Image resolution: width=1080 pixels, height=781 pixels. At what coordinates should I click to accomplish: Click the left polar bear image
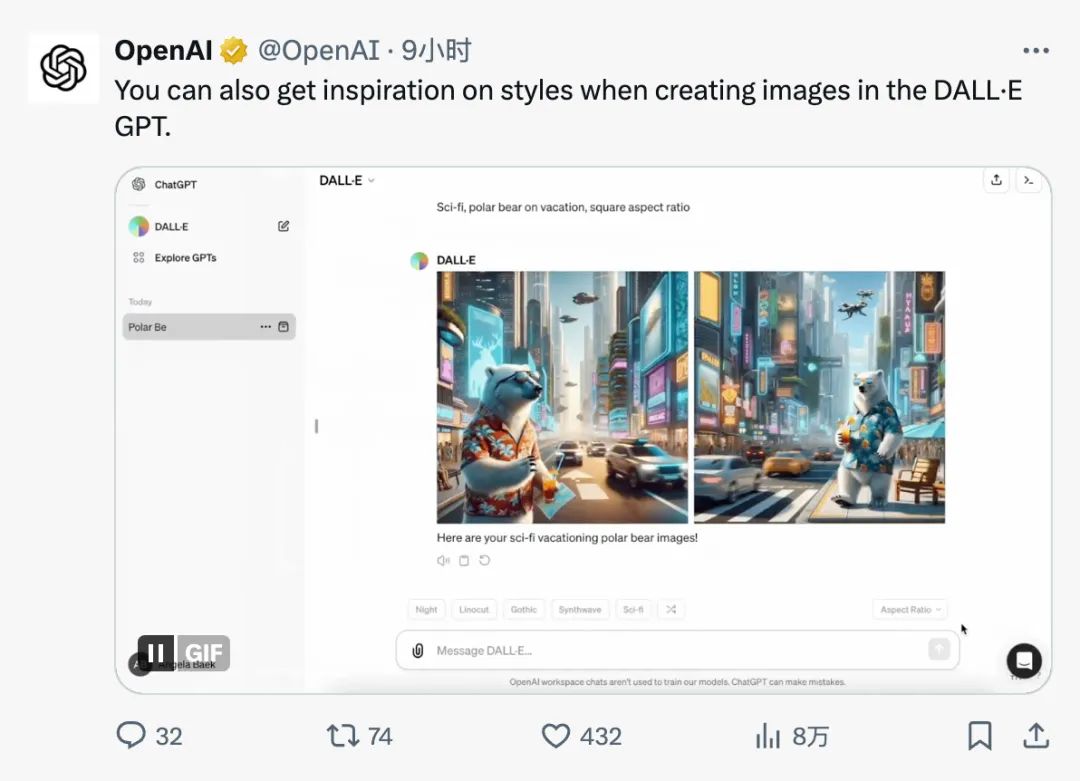562,397
